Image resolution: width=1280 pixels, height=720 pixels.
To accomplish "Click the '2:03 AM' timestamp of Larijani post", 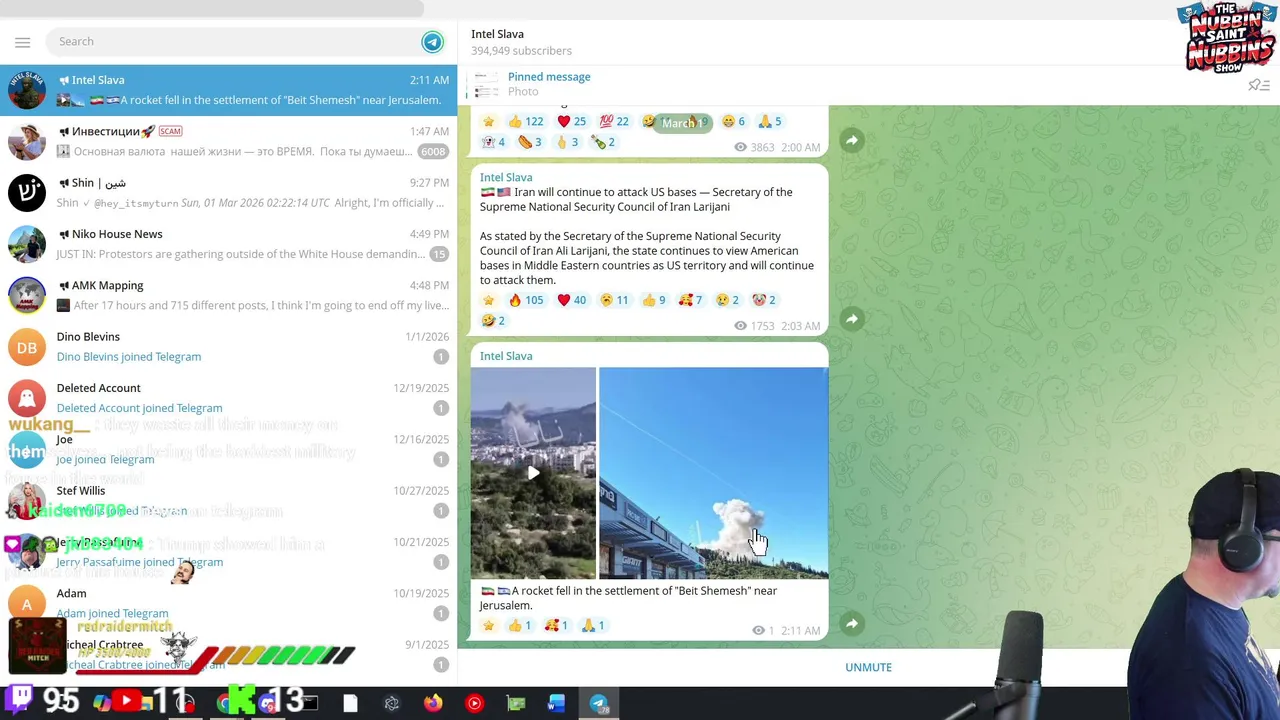I will point(800,326).
